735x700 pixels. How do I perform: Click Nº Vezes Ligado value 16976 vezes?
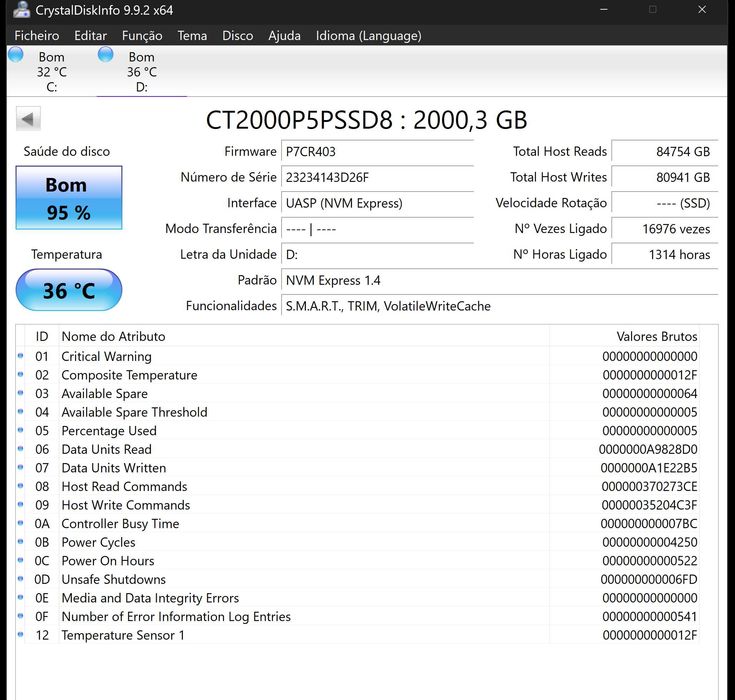click(x=665, y=229)
